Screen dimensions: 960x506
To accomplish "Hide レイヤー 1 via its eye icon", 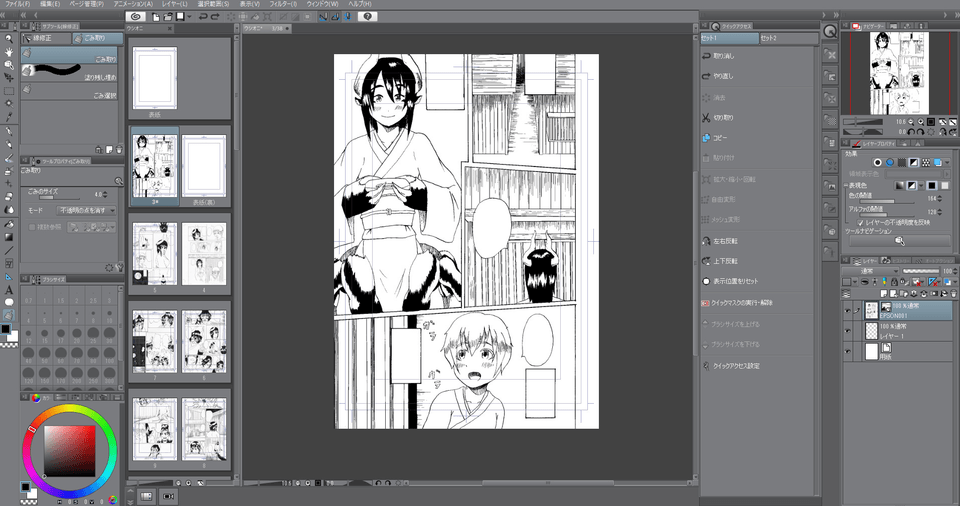I will 847,331.
